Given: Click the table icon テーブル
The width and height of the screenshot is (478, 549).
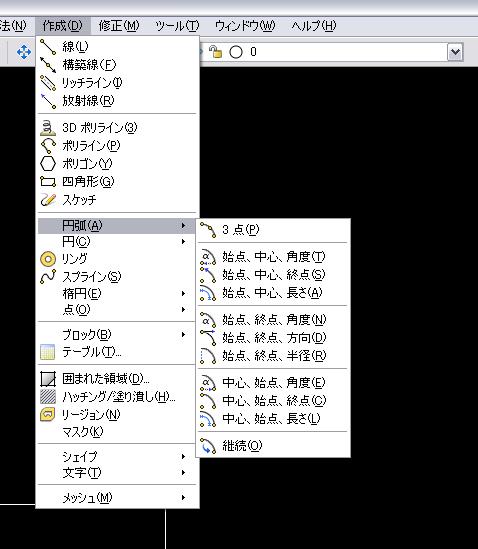Looking at the screenshot, I should coord(48,352).
